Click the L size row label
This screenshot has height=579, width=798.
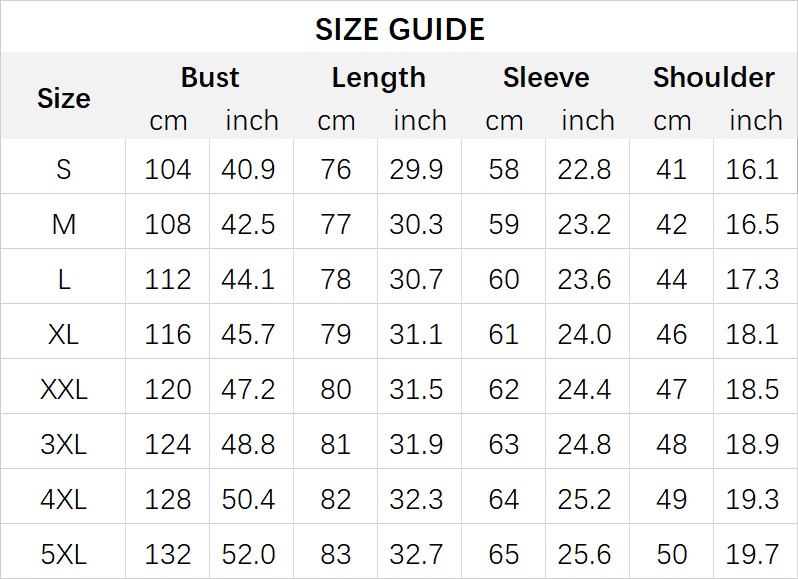click(x=63, y=279)
